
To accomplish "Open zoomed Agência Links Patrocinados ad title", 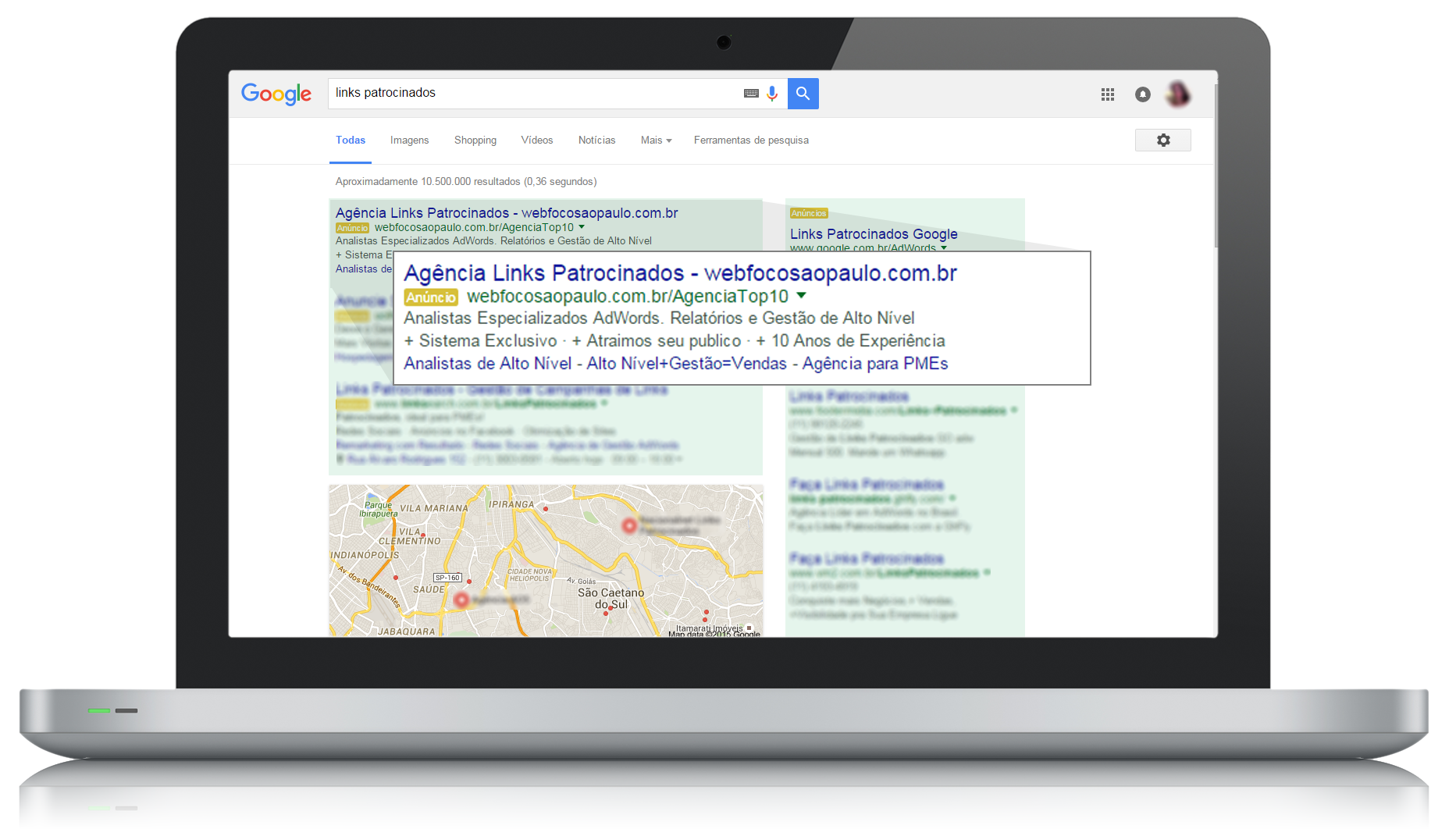I will point(680,273).
